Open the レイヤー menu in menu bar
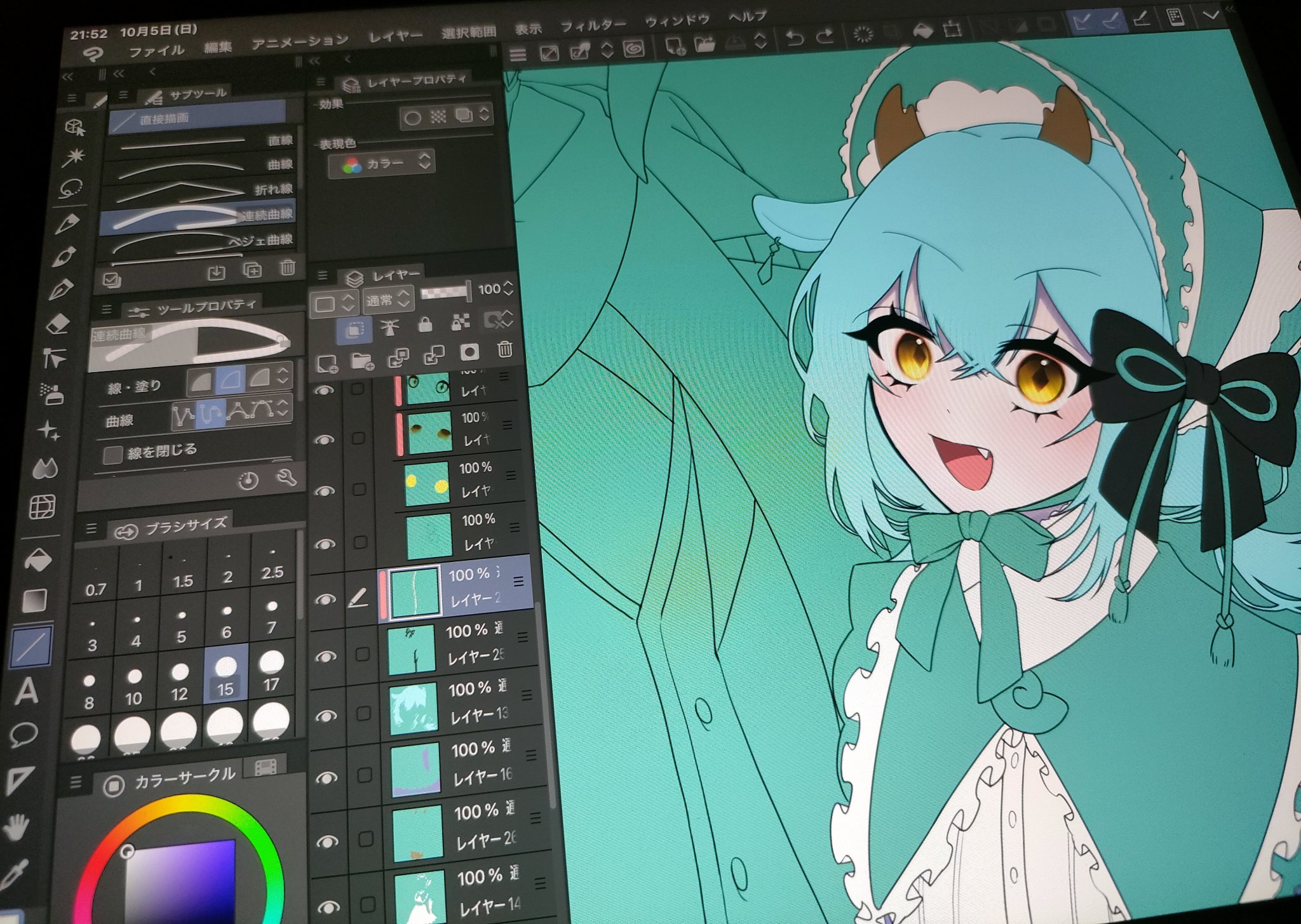 point(395,36)
